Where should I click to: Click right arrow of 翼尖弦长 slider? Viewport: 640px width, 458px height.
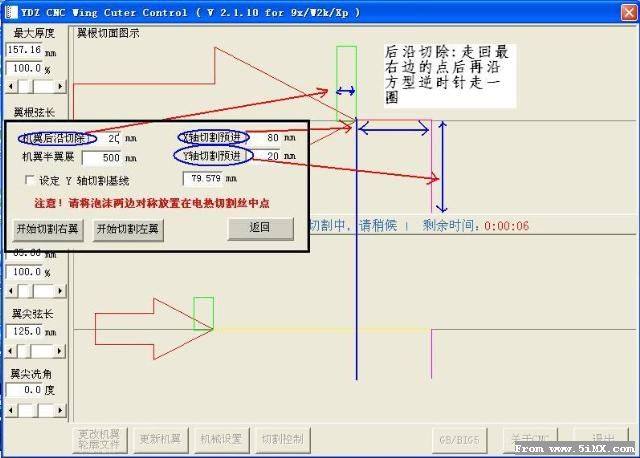[60, 351]
